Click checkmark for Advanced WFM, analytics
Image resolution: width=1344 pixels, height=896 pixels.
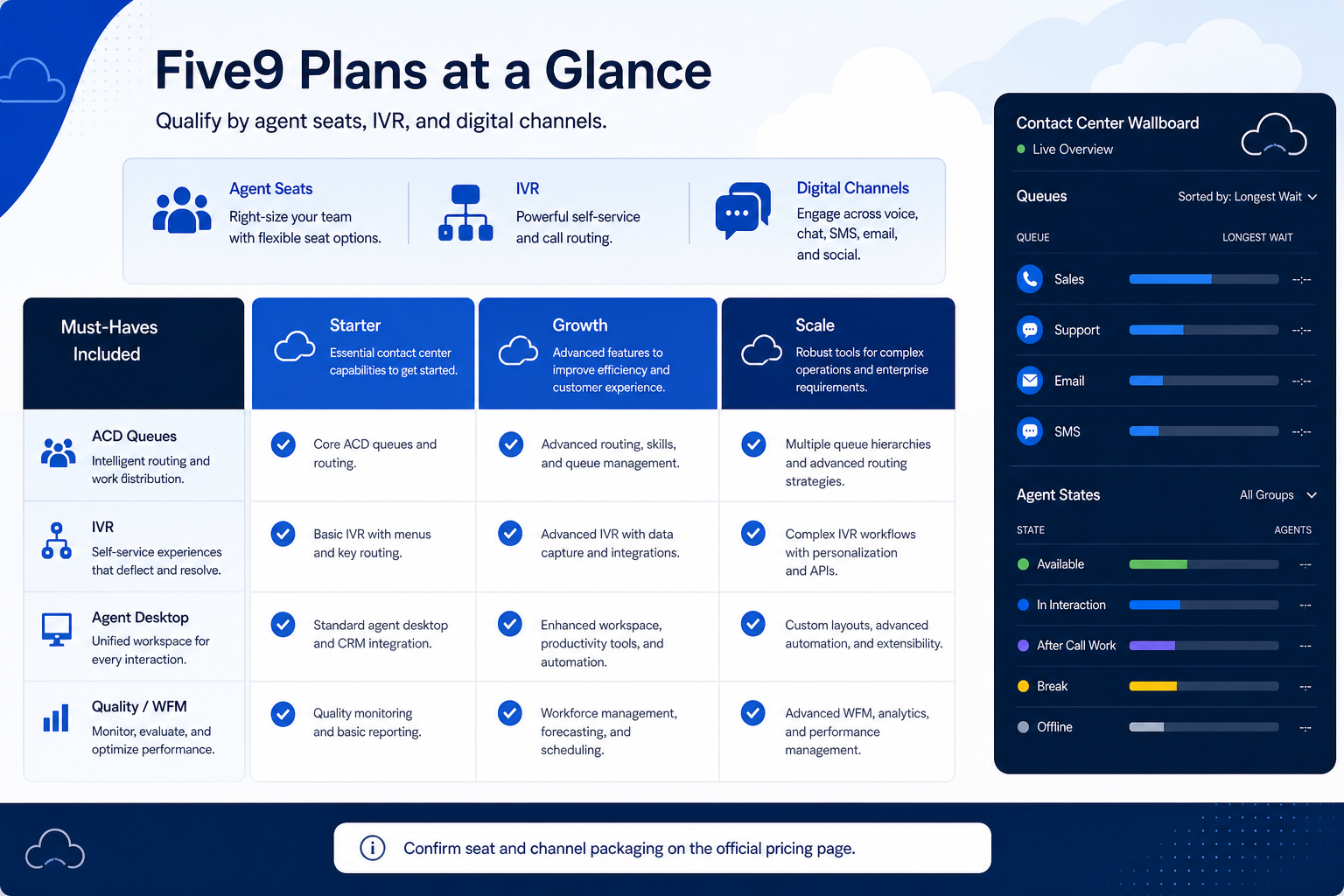coord(753,713)
